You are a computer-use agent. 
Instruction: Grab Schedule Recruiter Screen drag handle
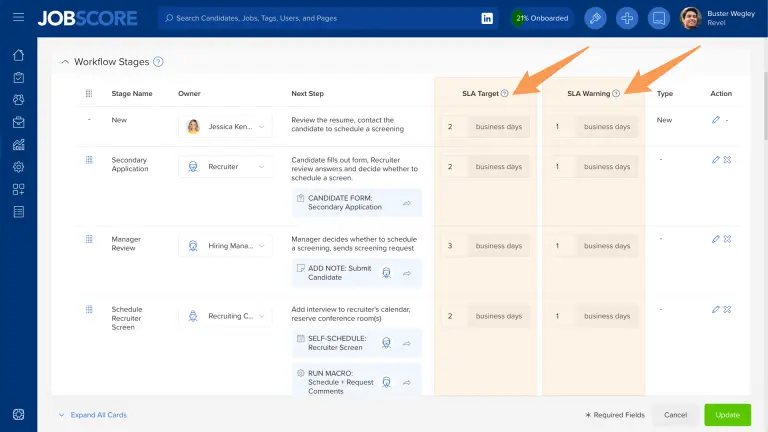coord(89,309)
